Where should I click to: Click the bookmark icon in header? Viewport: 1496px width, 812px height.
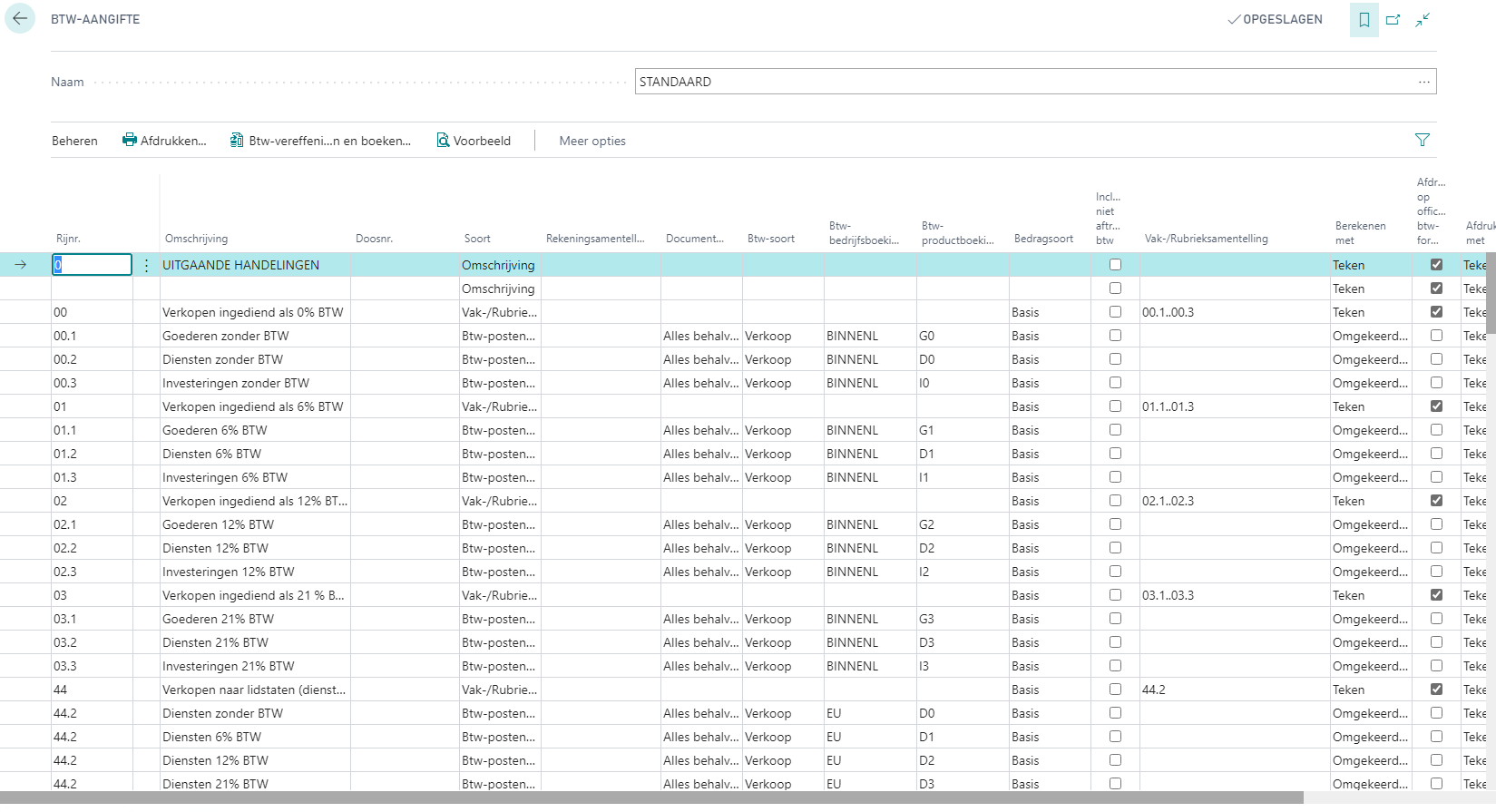pyautogui.click(x=1364, y=20)
